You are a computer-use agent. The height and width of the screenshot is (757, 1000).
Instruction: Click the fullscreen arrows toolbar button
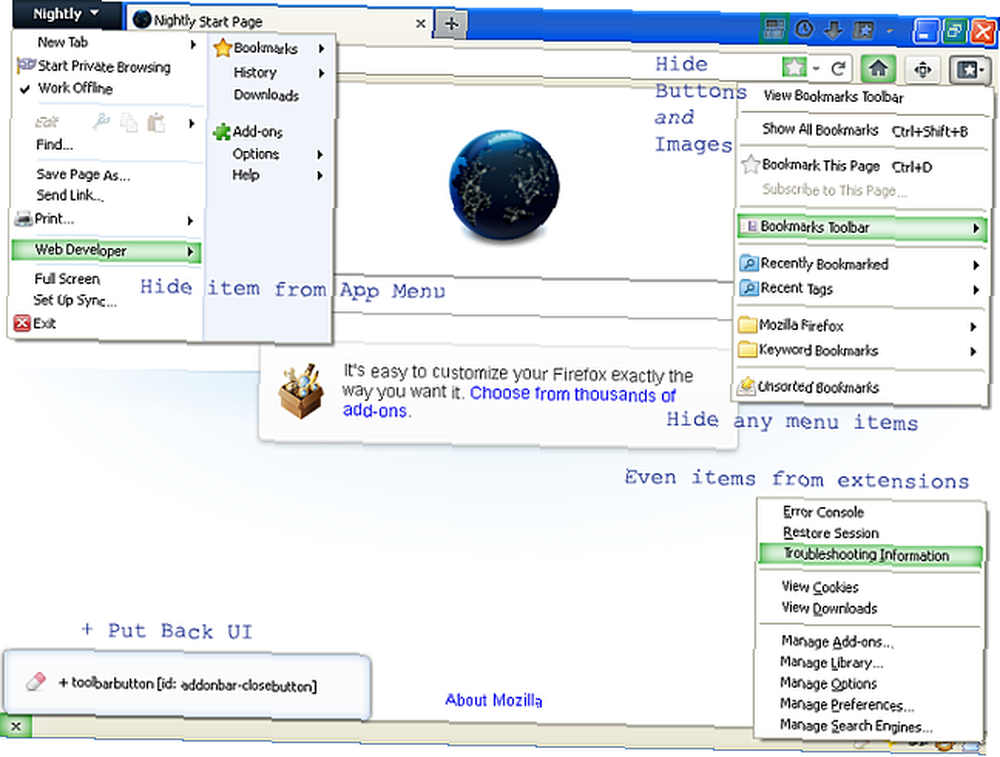[923, 69]
